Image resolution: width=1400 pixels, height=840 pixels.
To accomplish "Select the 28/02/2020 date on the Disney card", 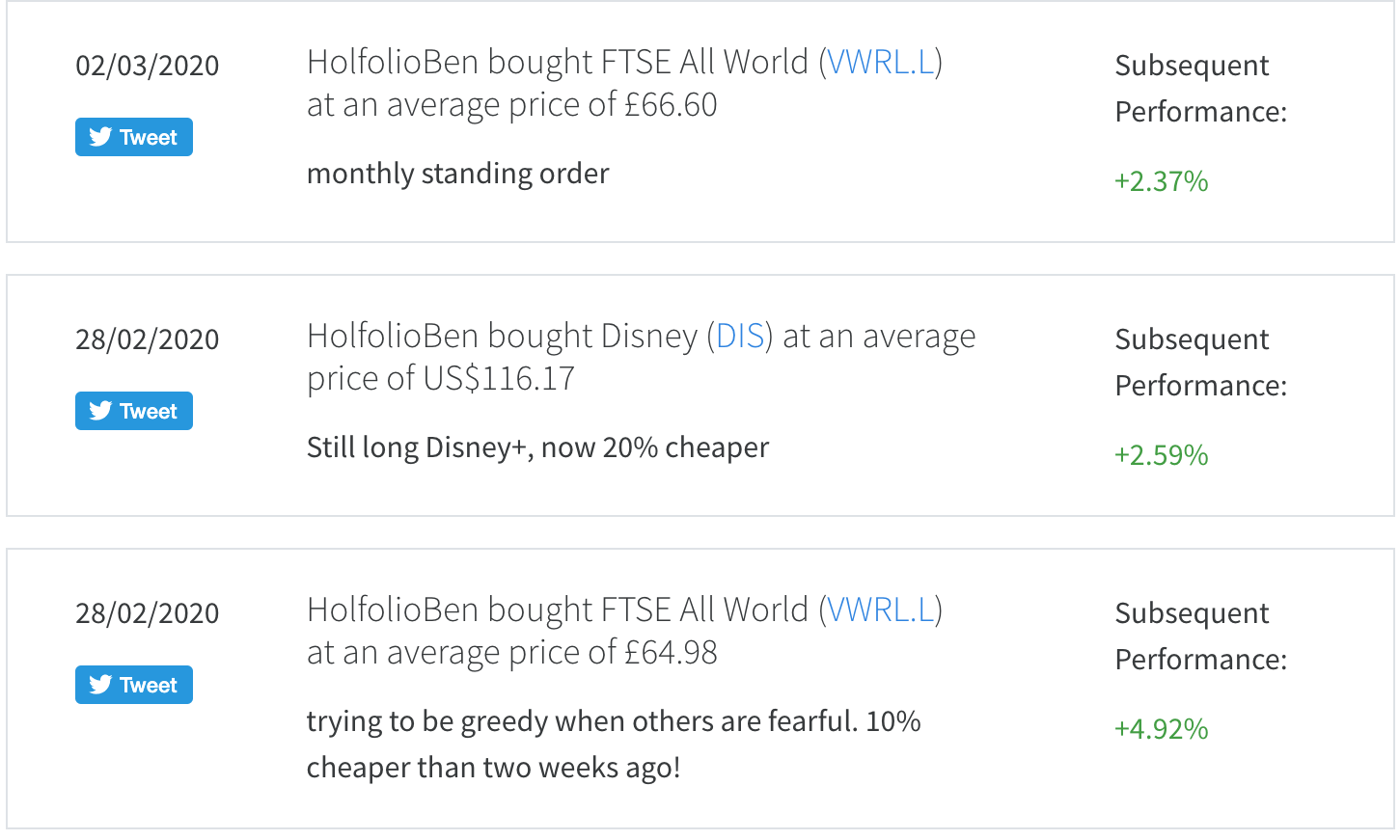I will tap(148, 339).
